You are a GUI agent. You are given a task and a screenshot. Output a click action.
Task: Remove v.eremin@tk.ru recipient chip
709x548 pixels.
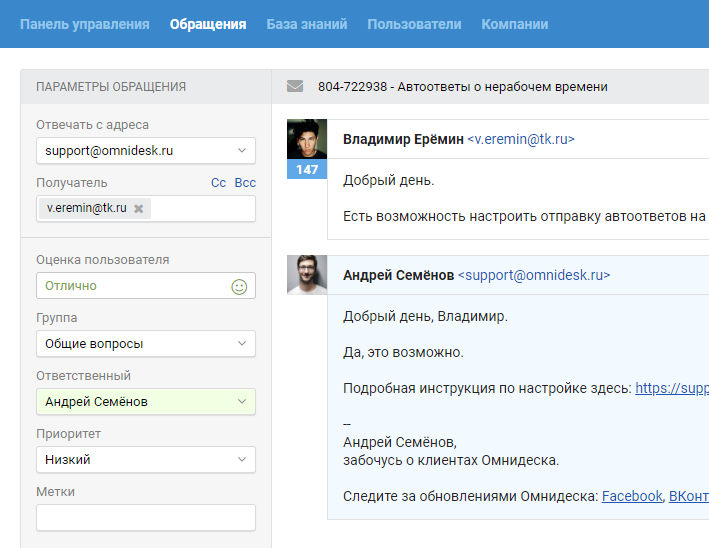click(139, 208)
